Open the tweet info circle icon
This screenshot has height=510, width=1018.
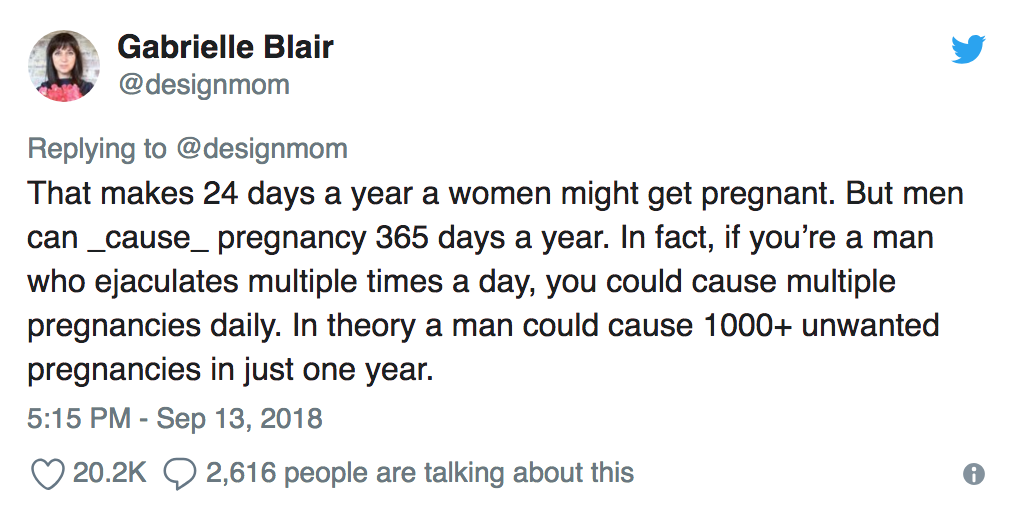coord(974,474)
